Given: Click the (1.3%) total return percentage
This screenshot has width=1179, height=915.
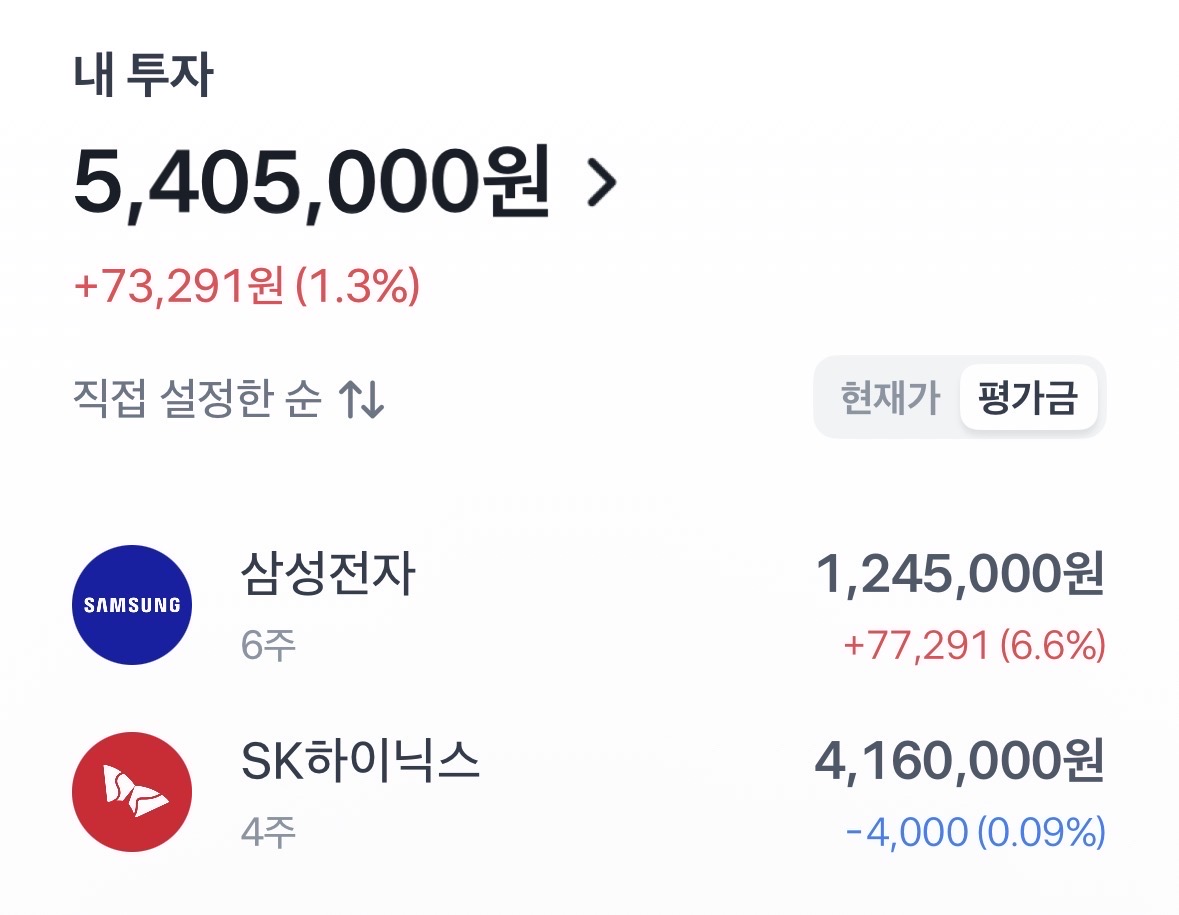Looking at the screenshot, I should coord(357,287).
